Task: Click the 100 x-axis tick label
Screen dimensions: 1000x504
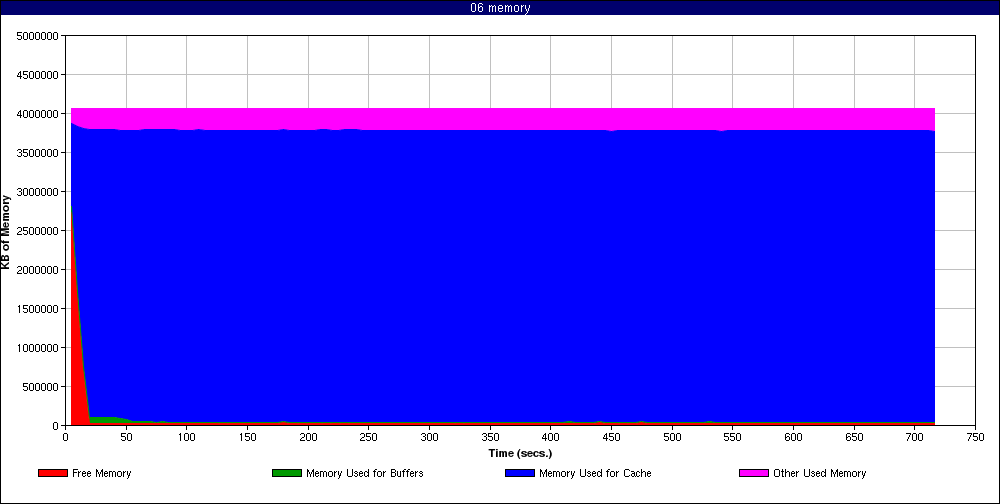Action: (x=187, y=438)
